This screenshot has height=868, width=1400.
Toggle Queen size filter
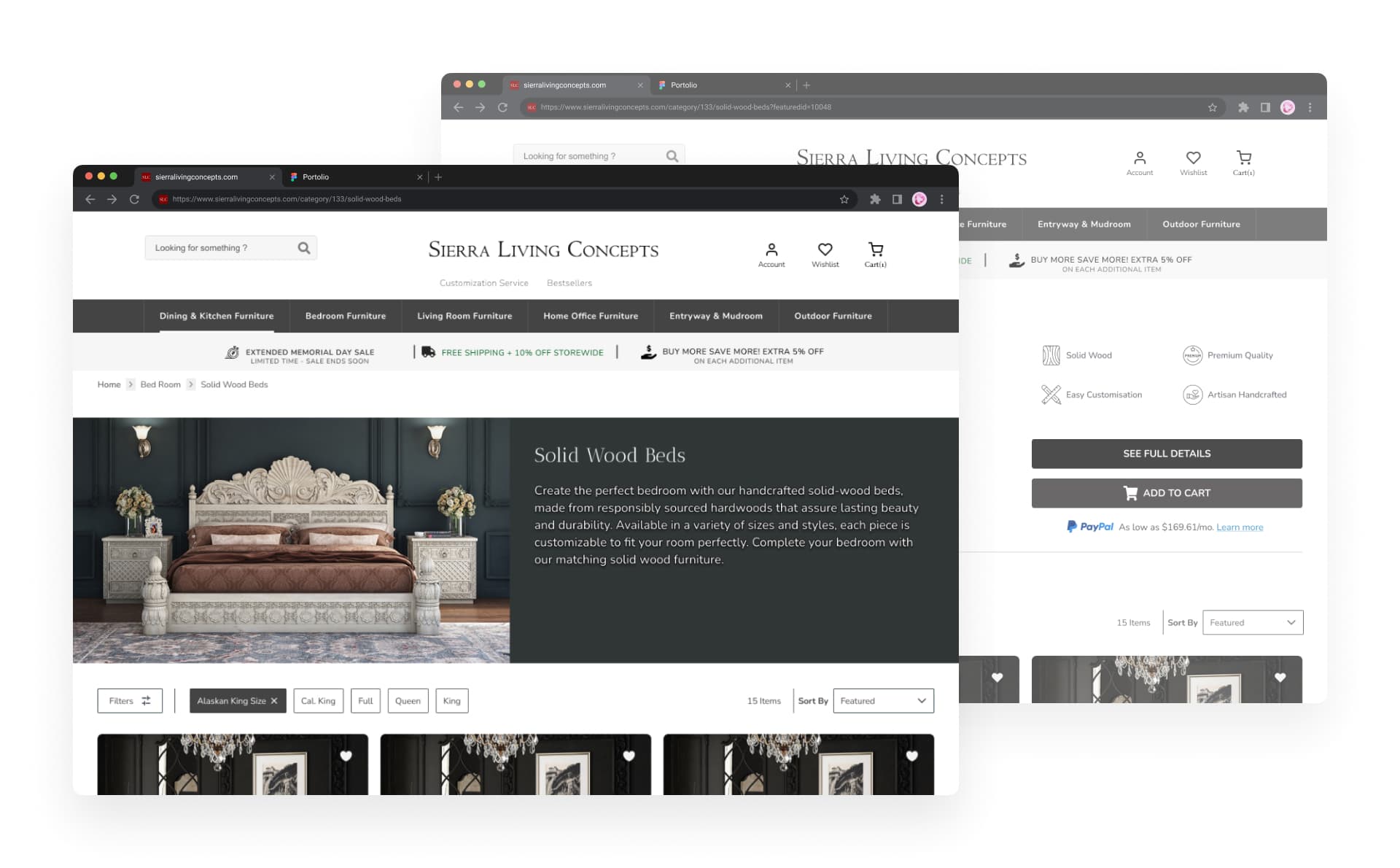[x=408, y=701]
